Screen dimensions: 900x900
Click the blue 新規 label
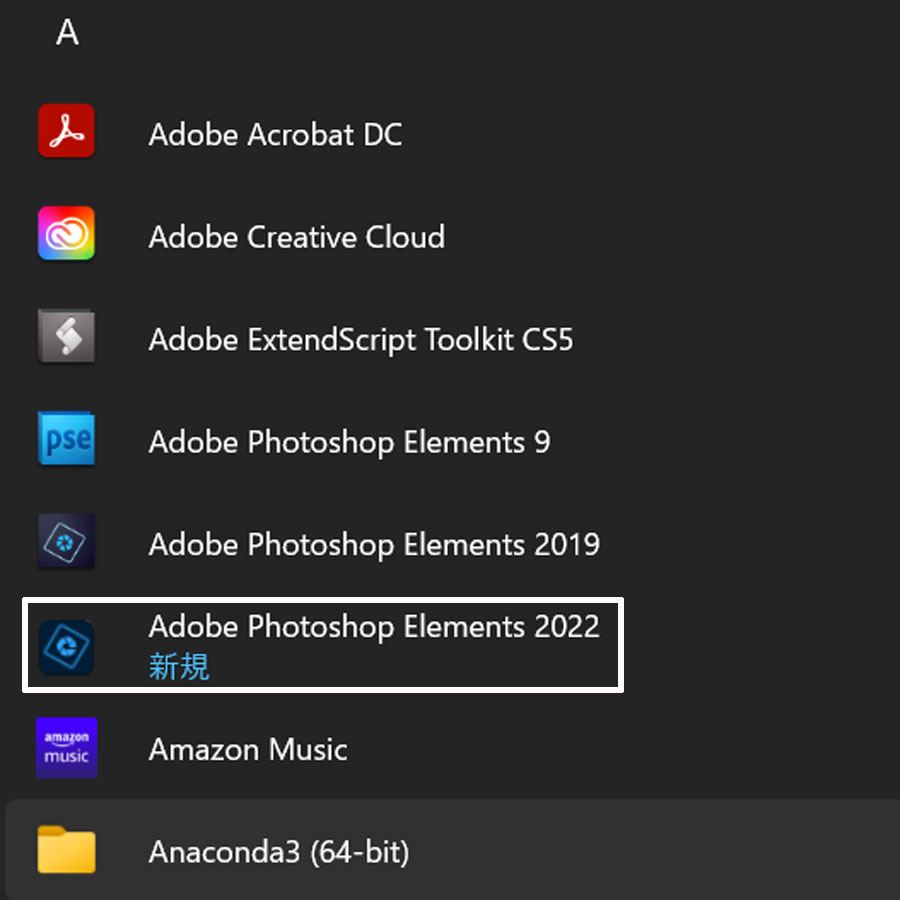[179, 667]
